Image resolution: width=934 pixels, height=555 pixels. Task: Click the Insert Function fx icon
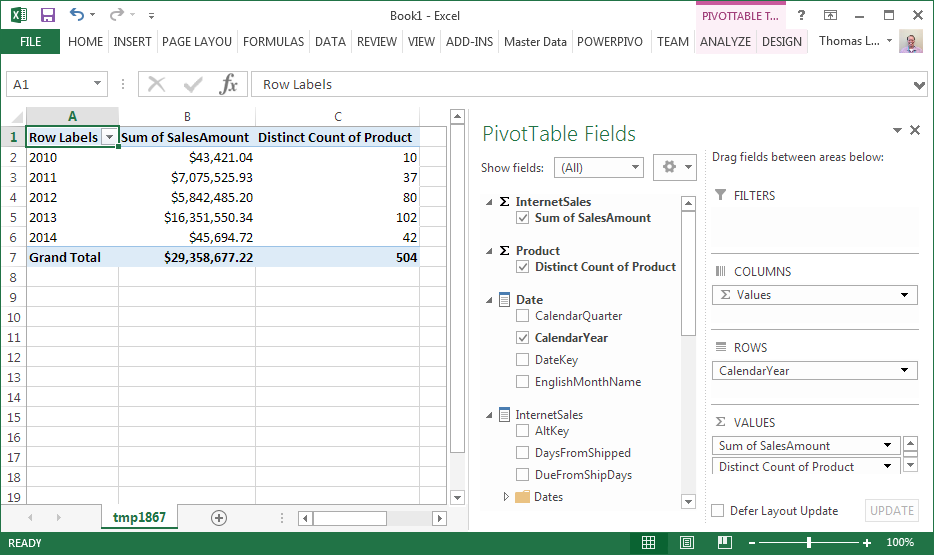[229, 85]
